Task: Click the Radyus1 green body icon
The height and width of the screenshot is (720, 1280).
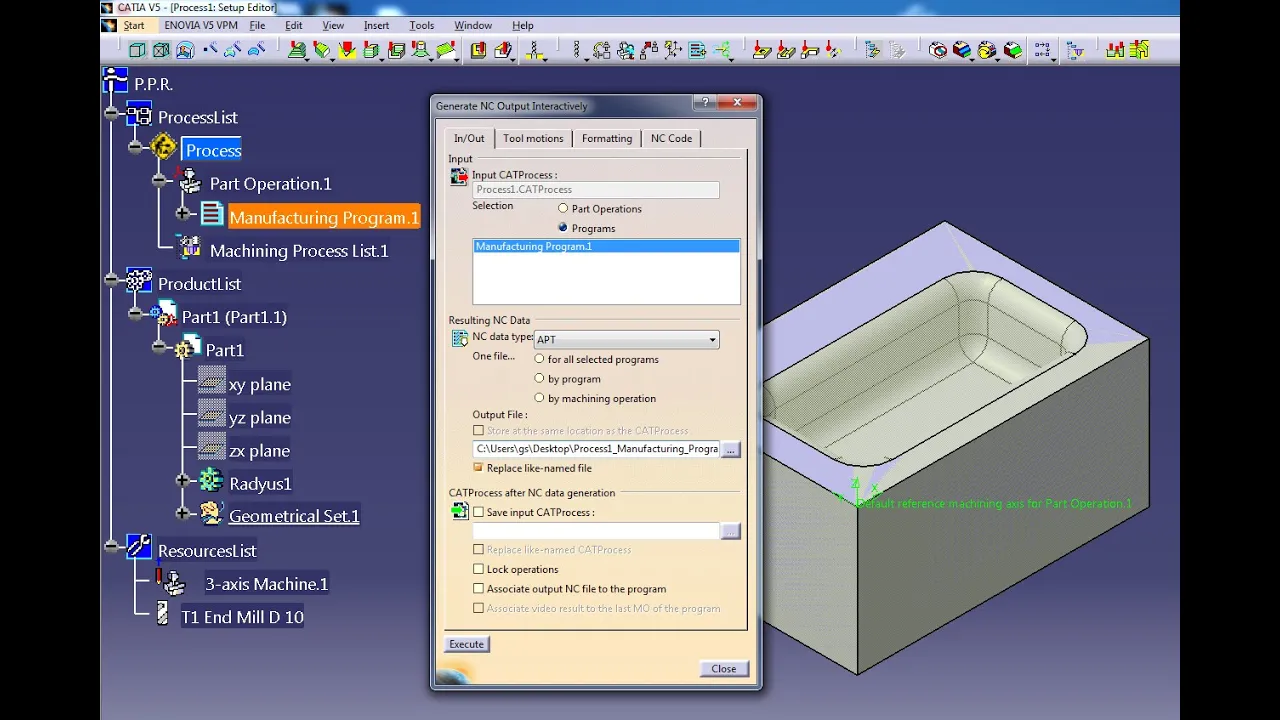Action: tap(211, 481)
